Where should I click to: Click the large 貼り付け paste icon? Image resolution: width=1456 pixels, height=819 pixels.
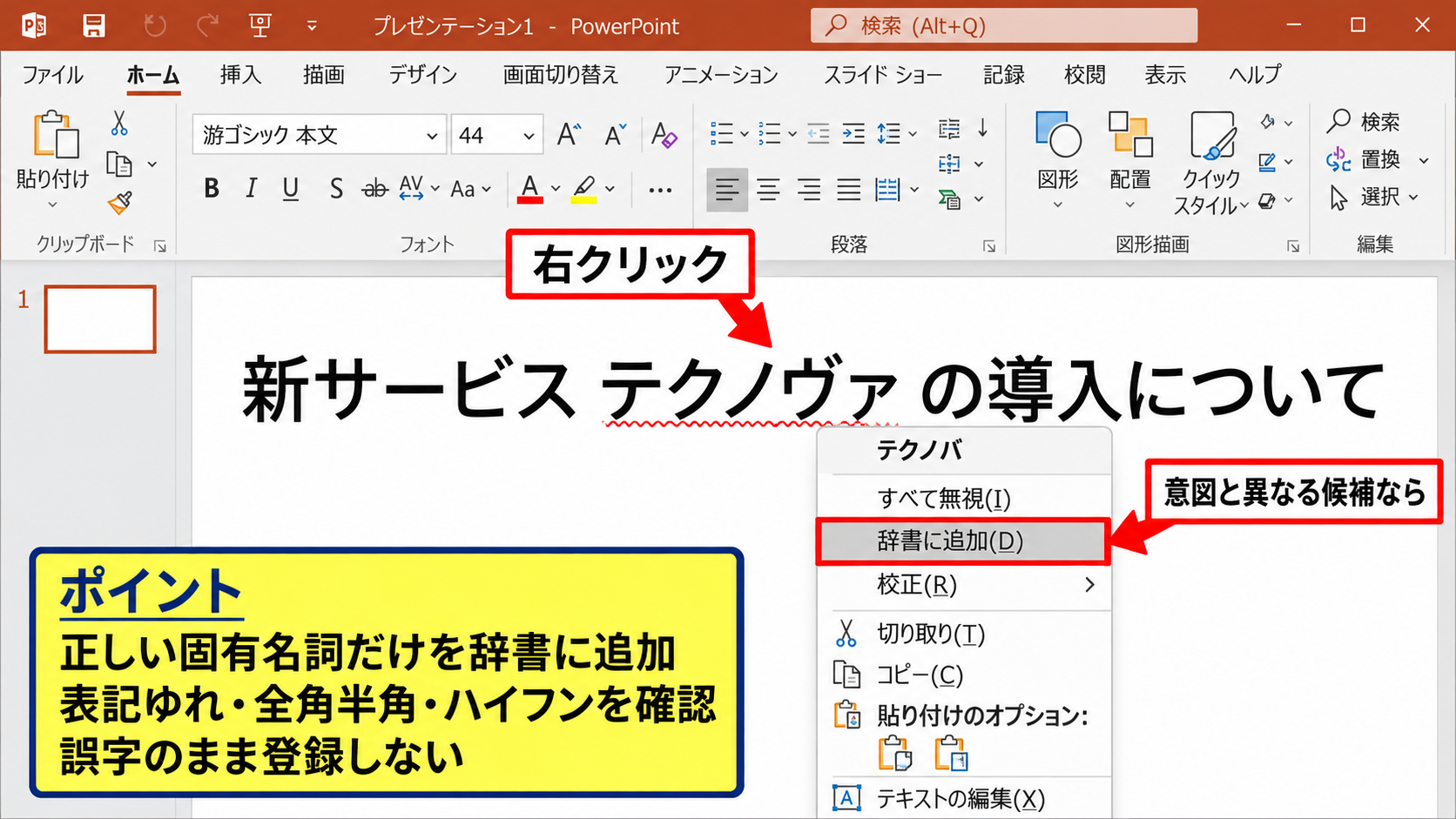[55, 135]
